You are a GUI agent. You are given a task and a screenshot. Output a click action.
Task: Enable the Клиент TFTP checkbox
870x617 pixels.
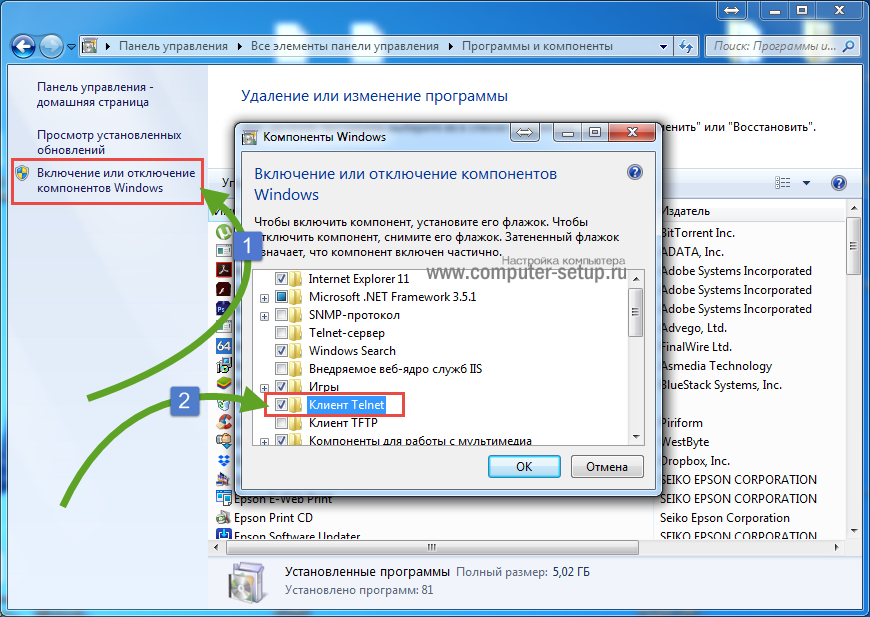tap(281, 423)
